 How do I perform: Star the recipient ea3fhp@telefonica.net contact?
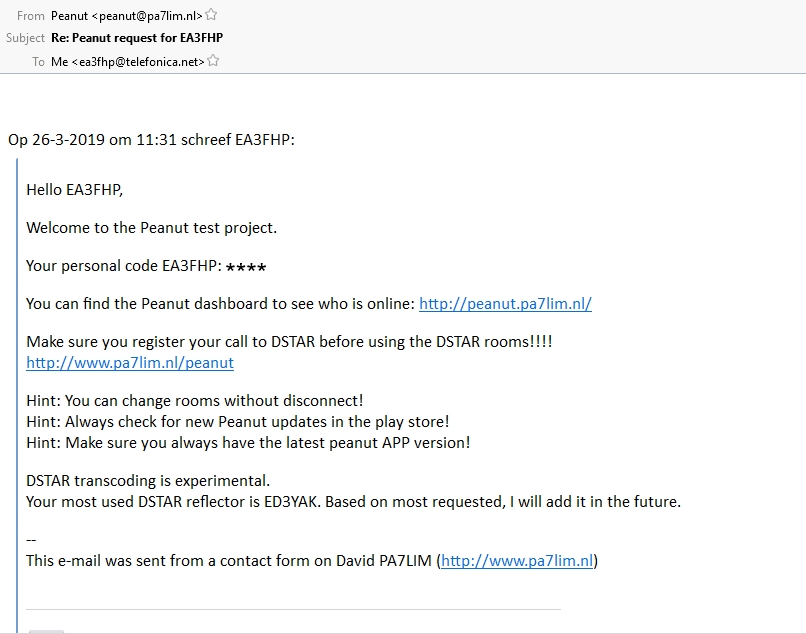[x=214, y=61]
